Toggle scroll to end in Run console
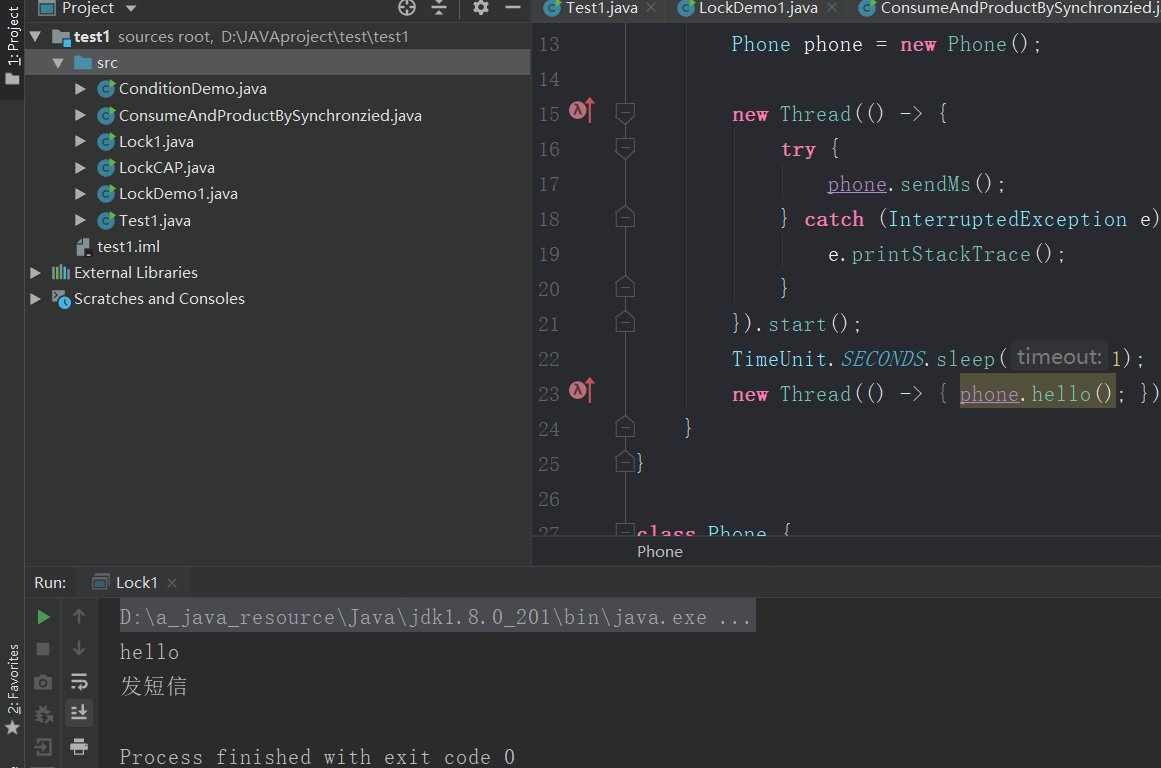The width and height of the screenshot is (1161, 768). (x=79, y=712)
